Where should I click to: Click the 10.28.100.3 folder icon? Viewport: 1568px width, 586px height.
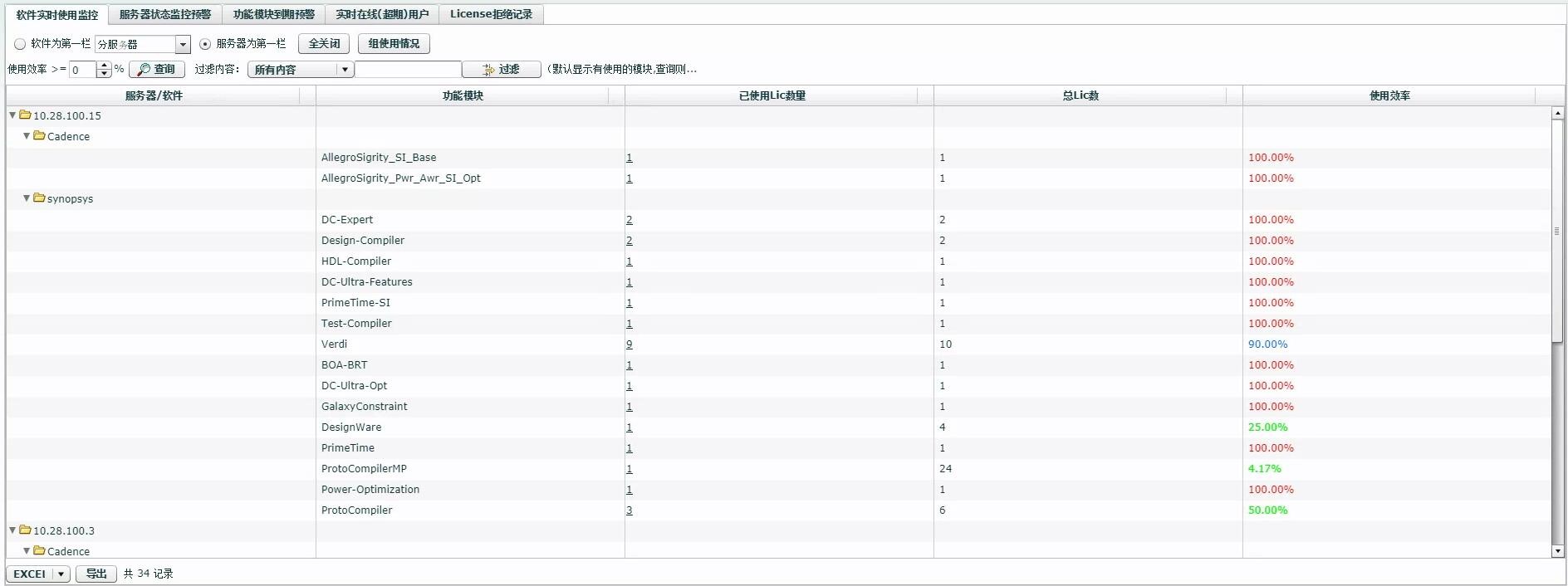click(x=25, y=530)
